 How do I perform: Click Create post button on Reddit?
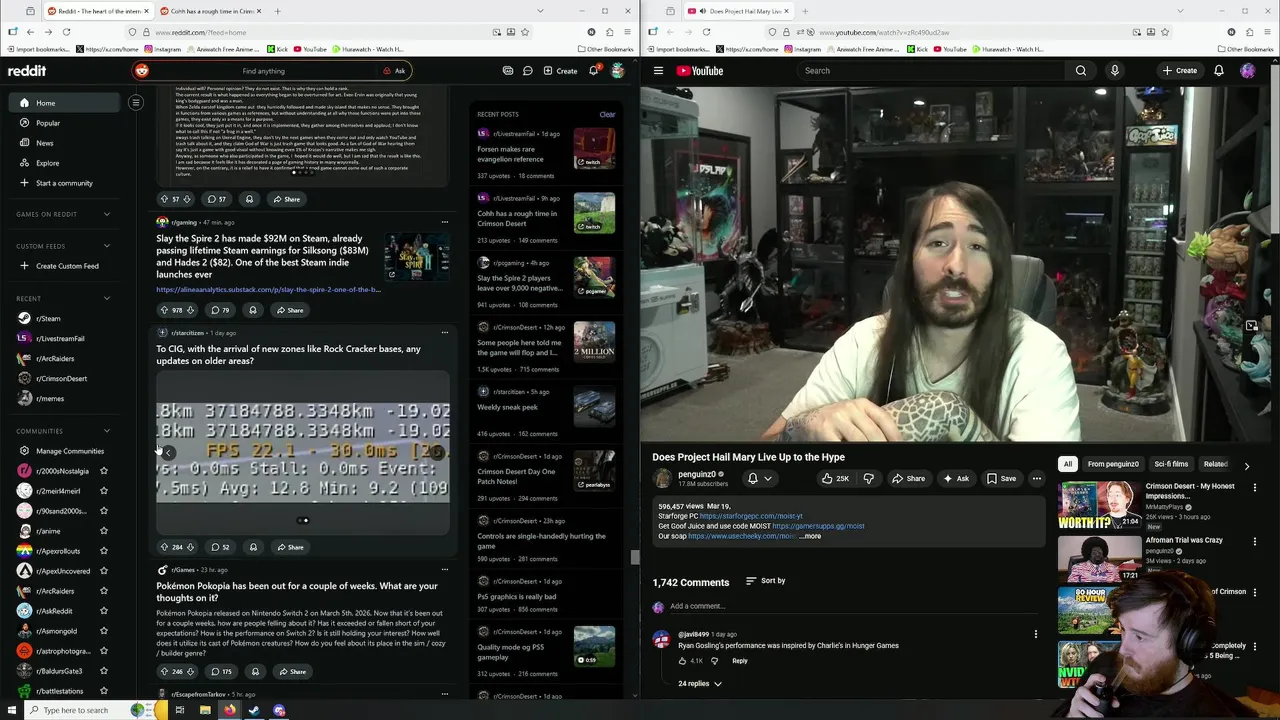tap(560, 71)
